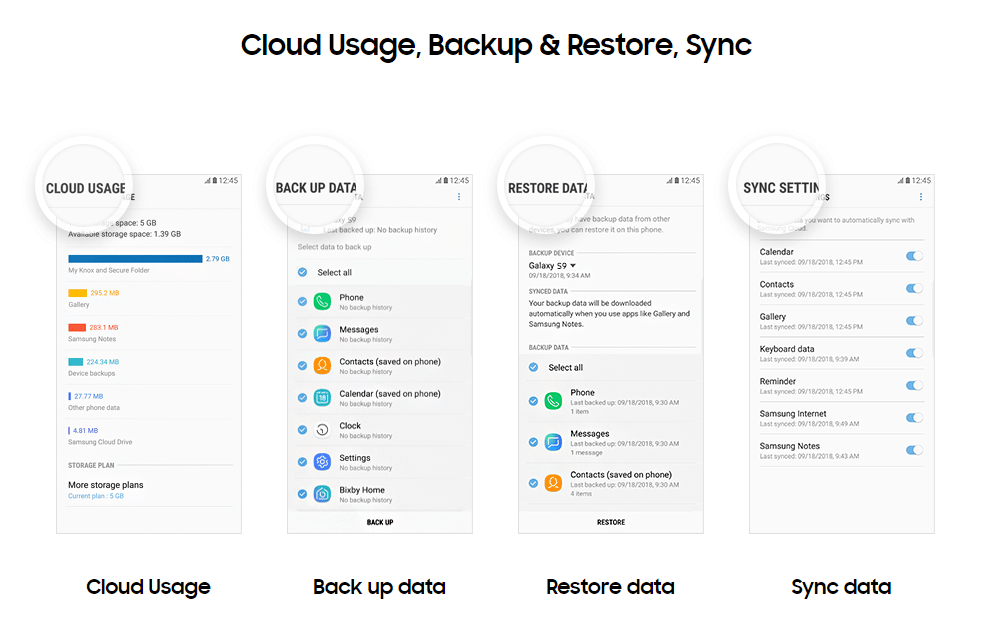Uncheck Contacts checkbox in Back up data
This screenshot has height=623, width=990.
tap(302, 365)
